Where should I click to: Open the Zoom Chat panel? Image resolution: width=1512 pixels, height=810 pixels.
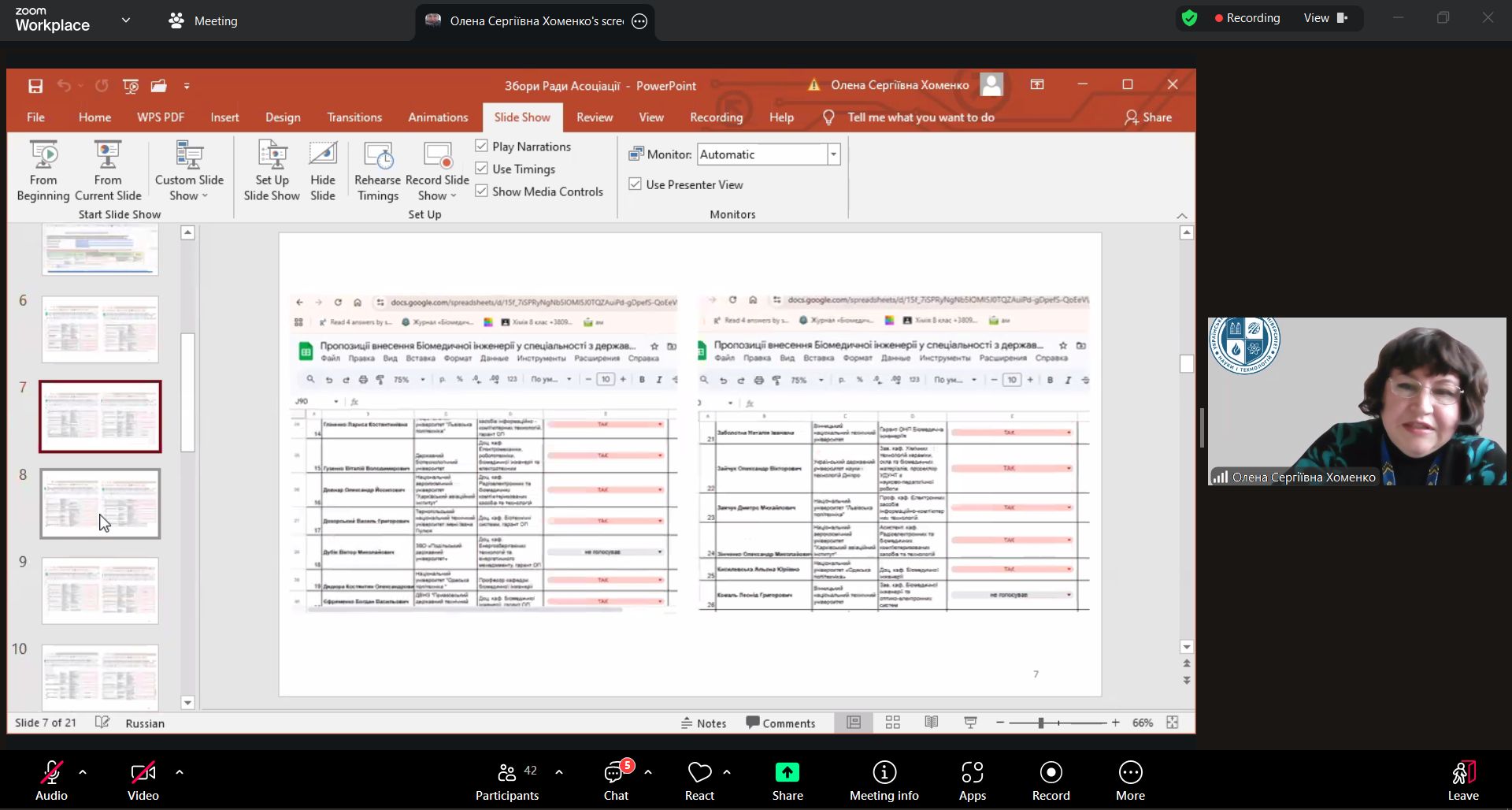(x=616, y=781)
